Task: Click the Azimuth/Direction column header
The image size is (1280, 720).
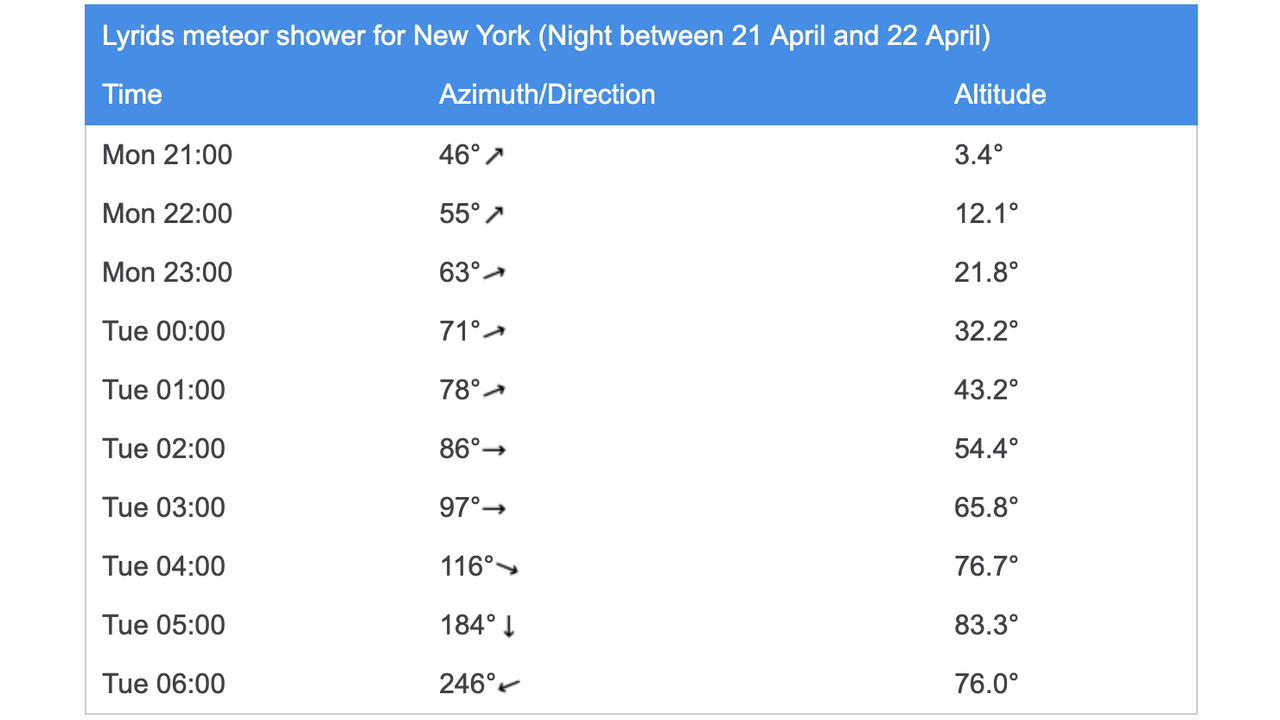Action: (547, 95)
